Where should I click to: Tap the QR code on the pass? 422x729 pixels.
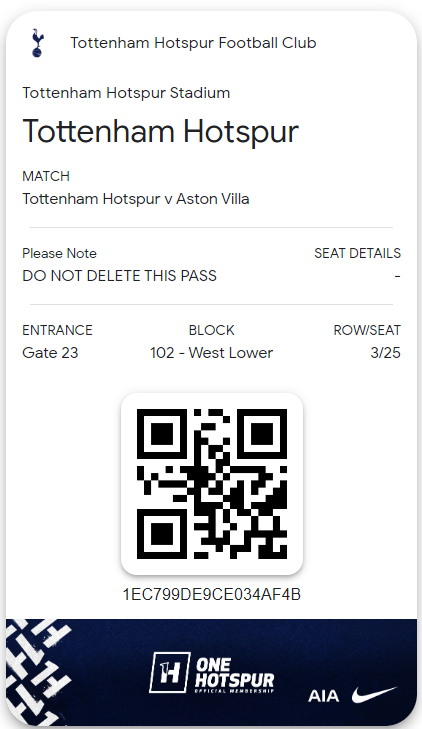point(212,484)
